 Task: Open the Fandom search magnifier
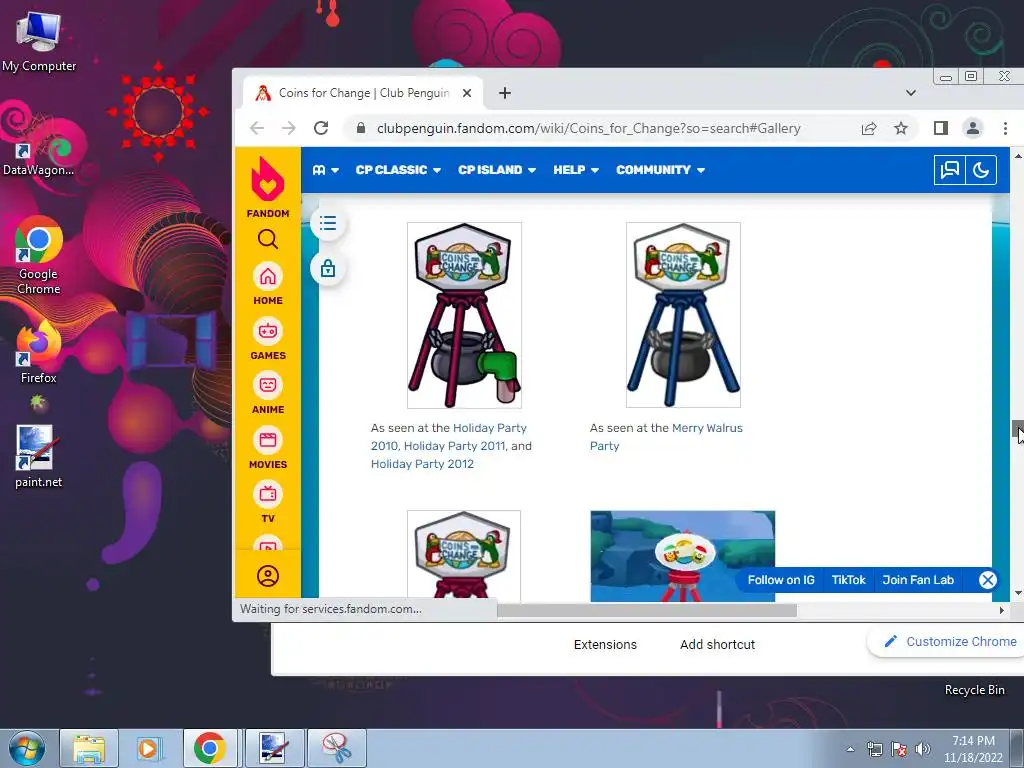tap(268, 239)
